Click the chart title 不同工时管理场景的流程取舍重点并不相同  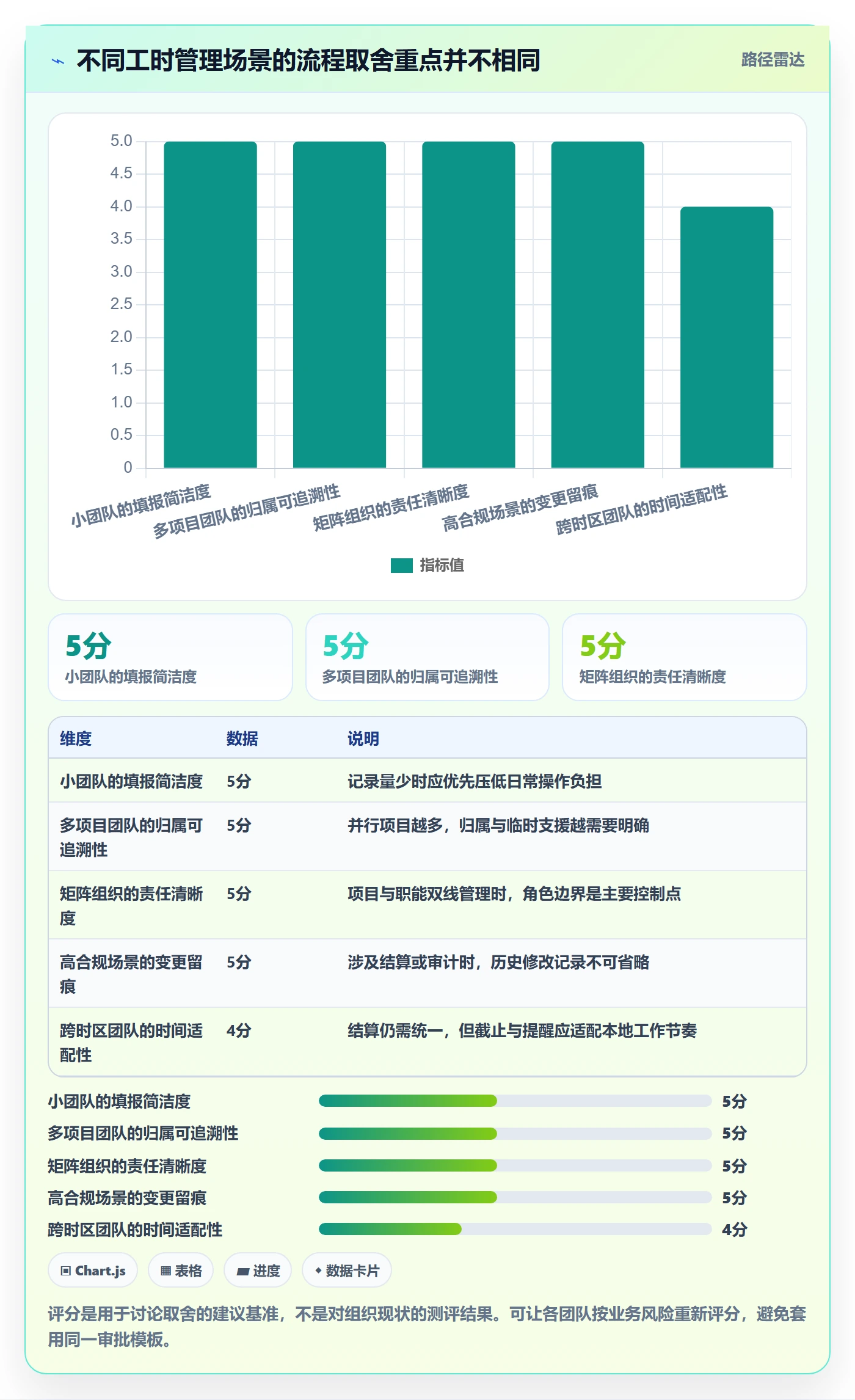[x=308, y=60]
